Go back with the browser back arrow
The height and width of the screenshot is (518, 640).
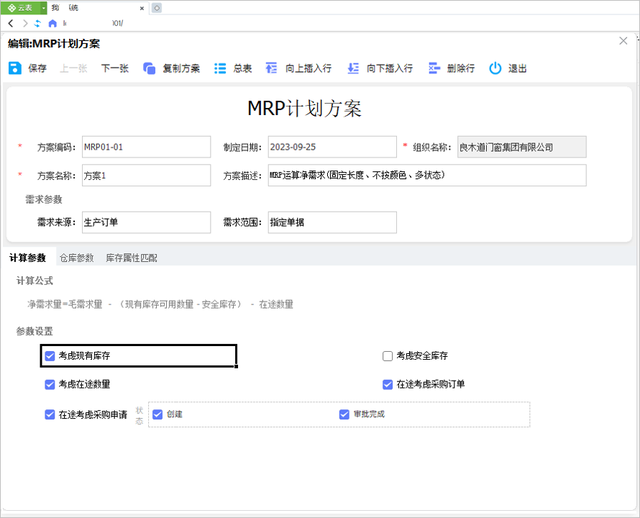tap(11, 23)
